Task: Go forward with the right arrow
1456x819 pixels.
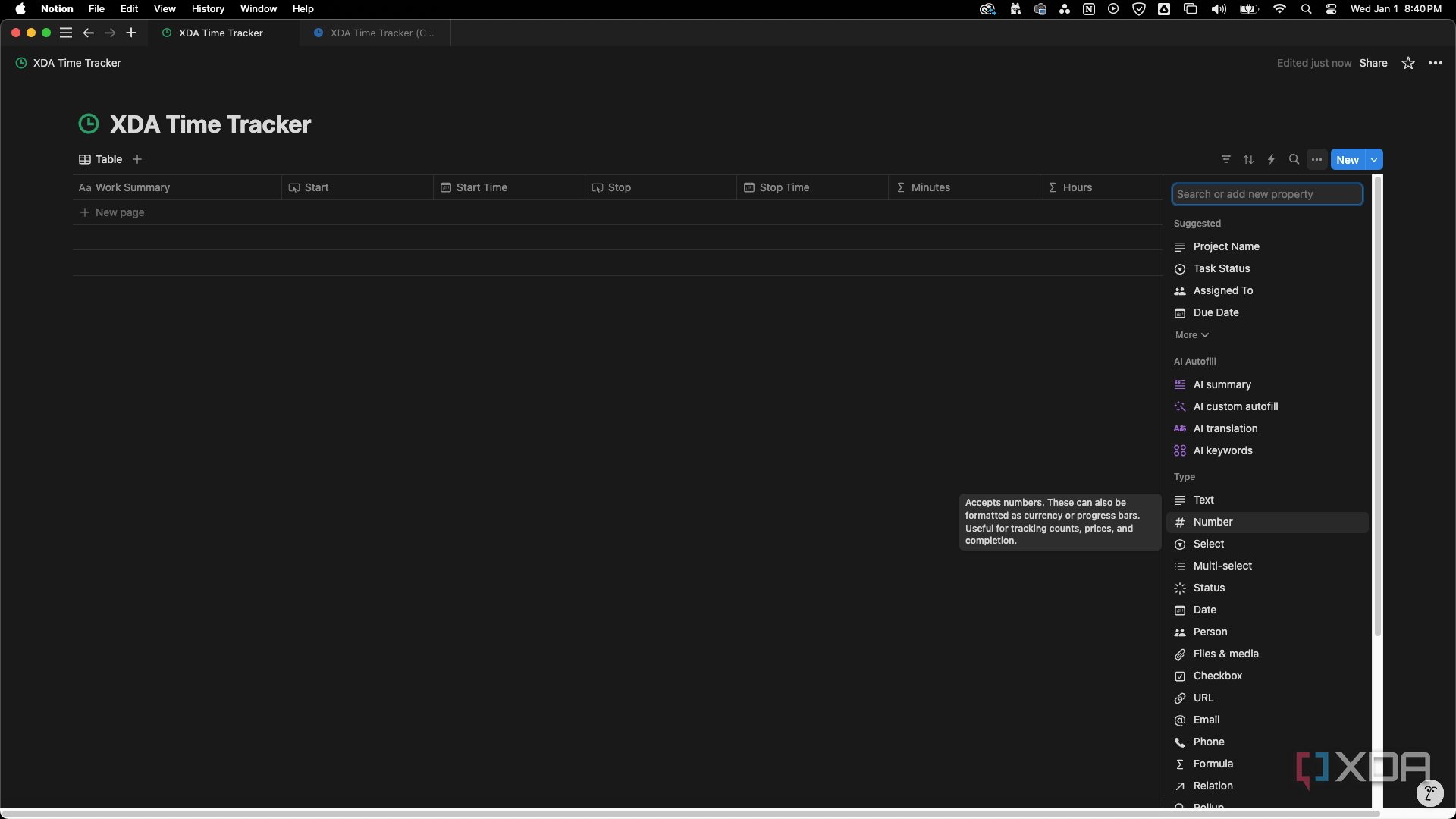Action: coord(110,33)
